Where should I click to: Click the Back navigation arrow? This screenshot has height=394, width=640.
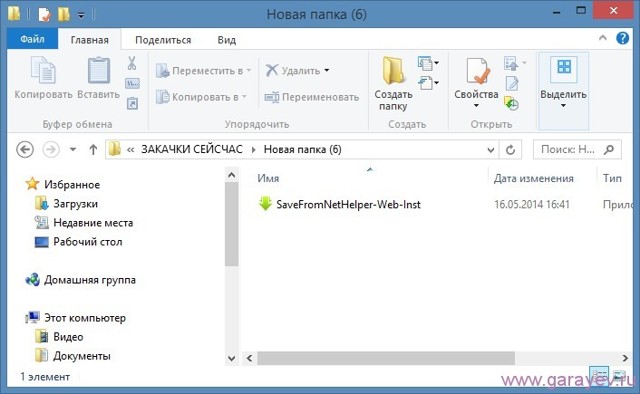25,149
